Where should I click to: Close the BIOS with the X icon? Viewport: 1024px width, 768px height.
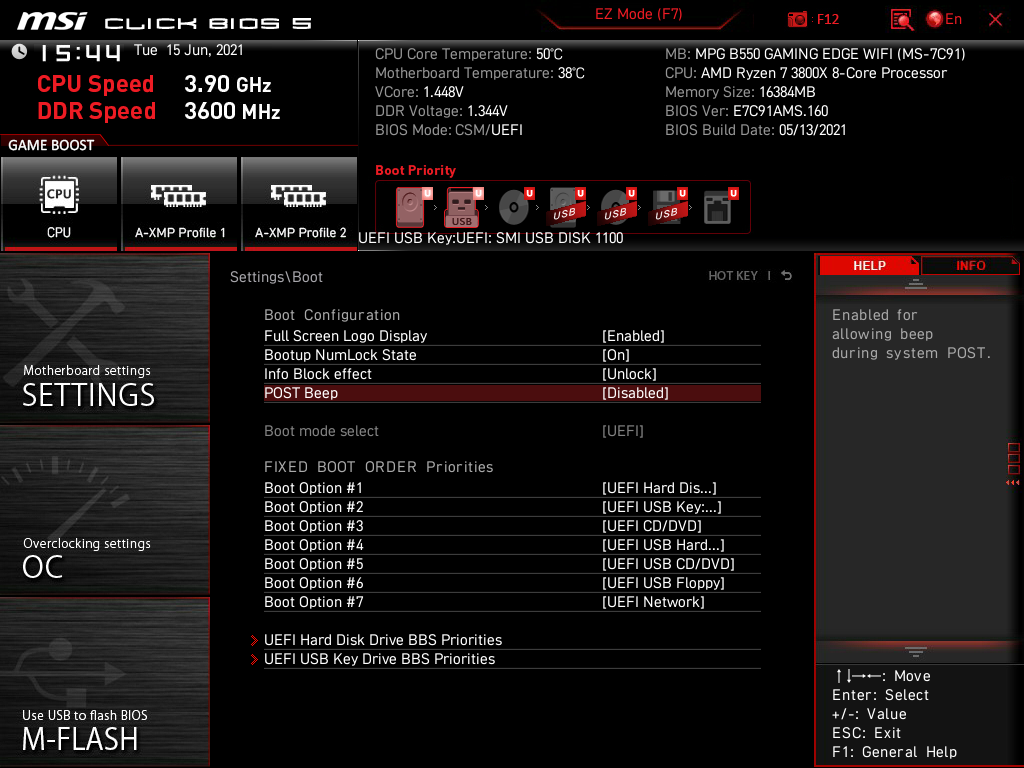995,20
